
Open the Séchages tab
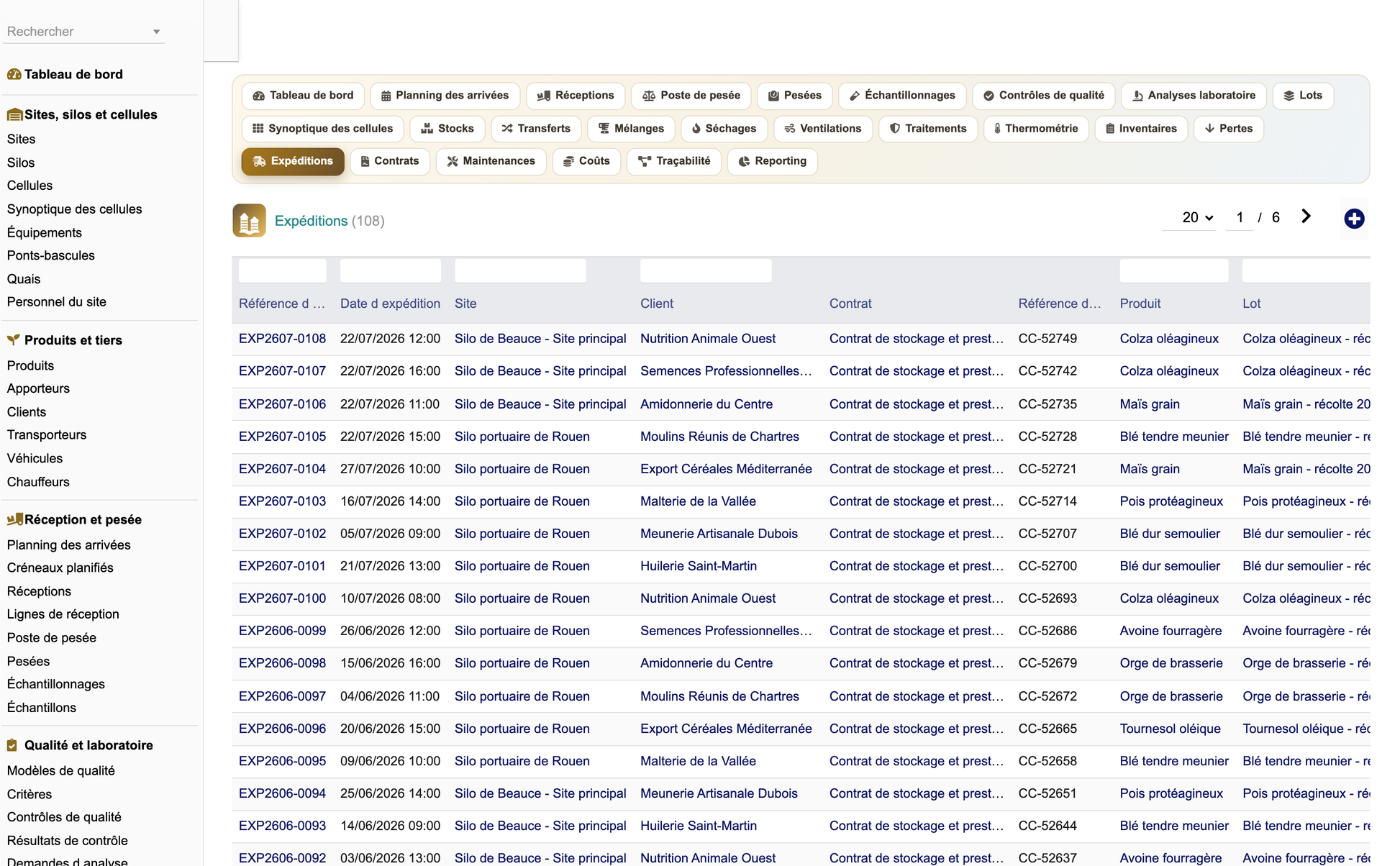point(724,129)
